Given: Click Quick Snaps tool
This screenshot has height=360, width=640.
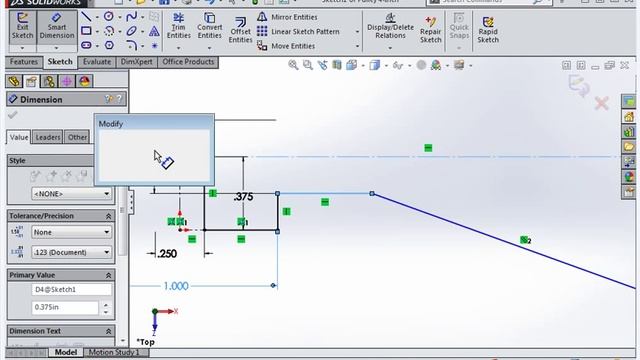Looking at the screenshot, I should pyautogui.click(x=459, y=26).
